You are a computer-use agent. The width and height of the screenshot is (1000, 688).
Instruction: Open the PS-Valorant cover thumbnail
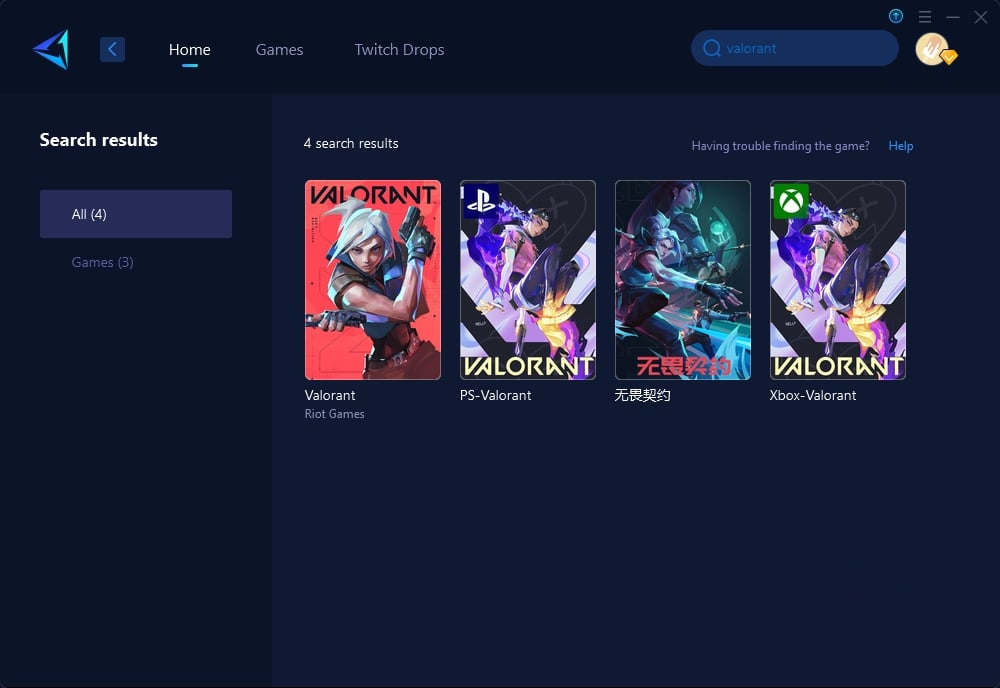(528, 280)
